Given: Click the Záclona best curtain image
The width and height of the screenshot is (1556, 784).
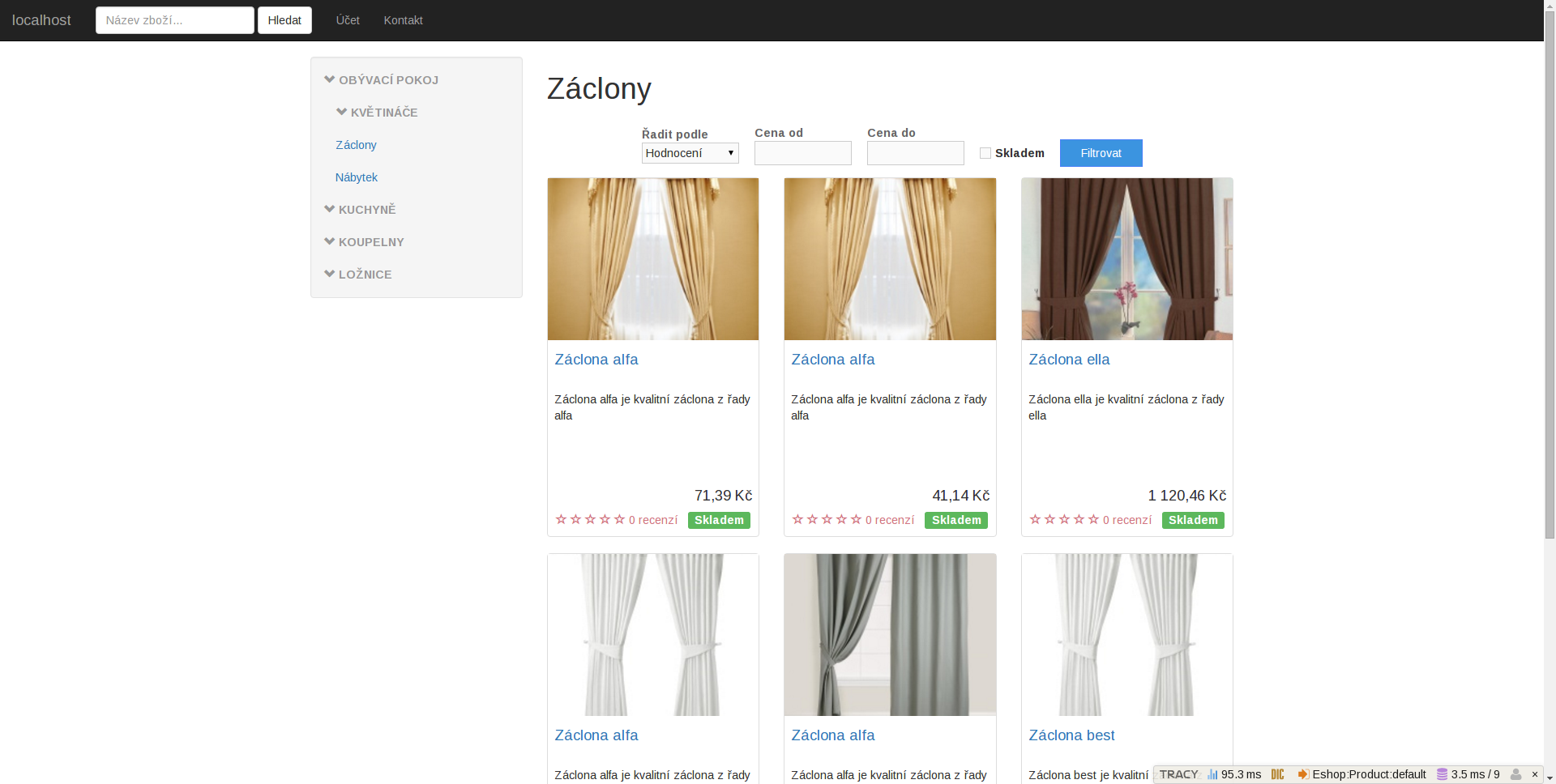Looking at the screenshot, I should pyautogui.click(x=1126, y=635).
